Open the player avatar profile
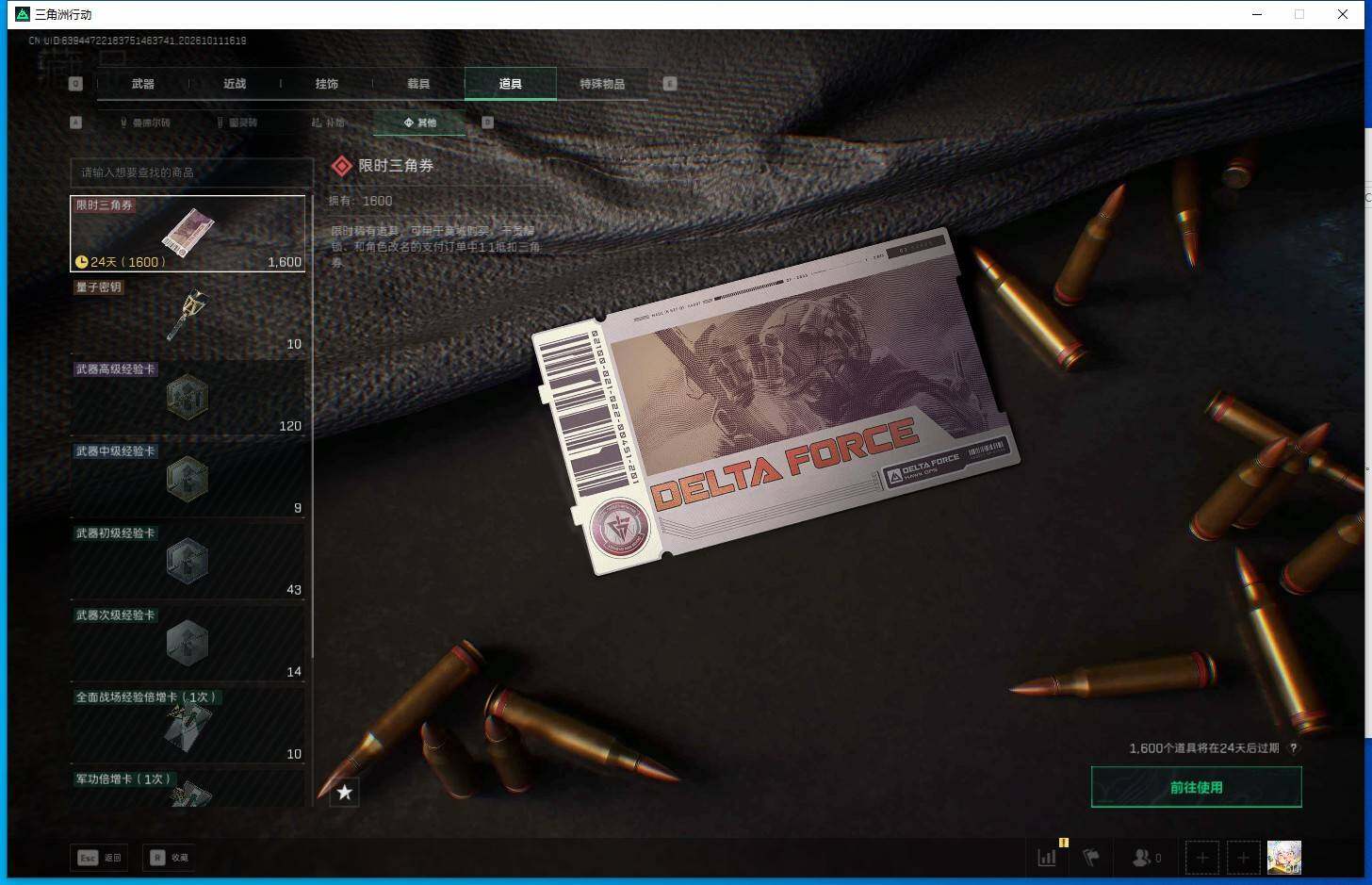Viewport: 1372px width, 885px height. 1284,858
